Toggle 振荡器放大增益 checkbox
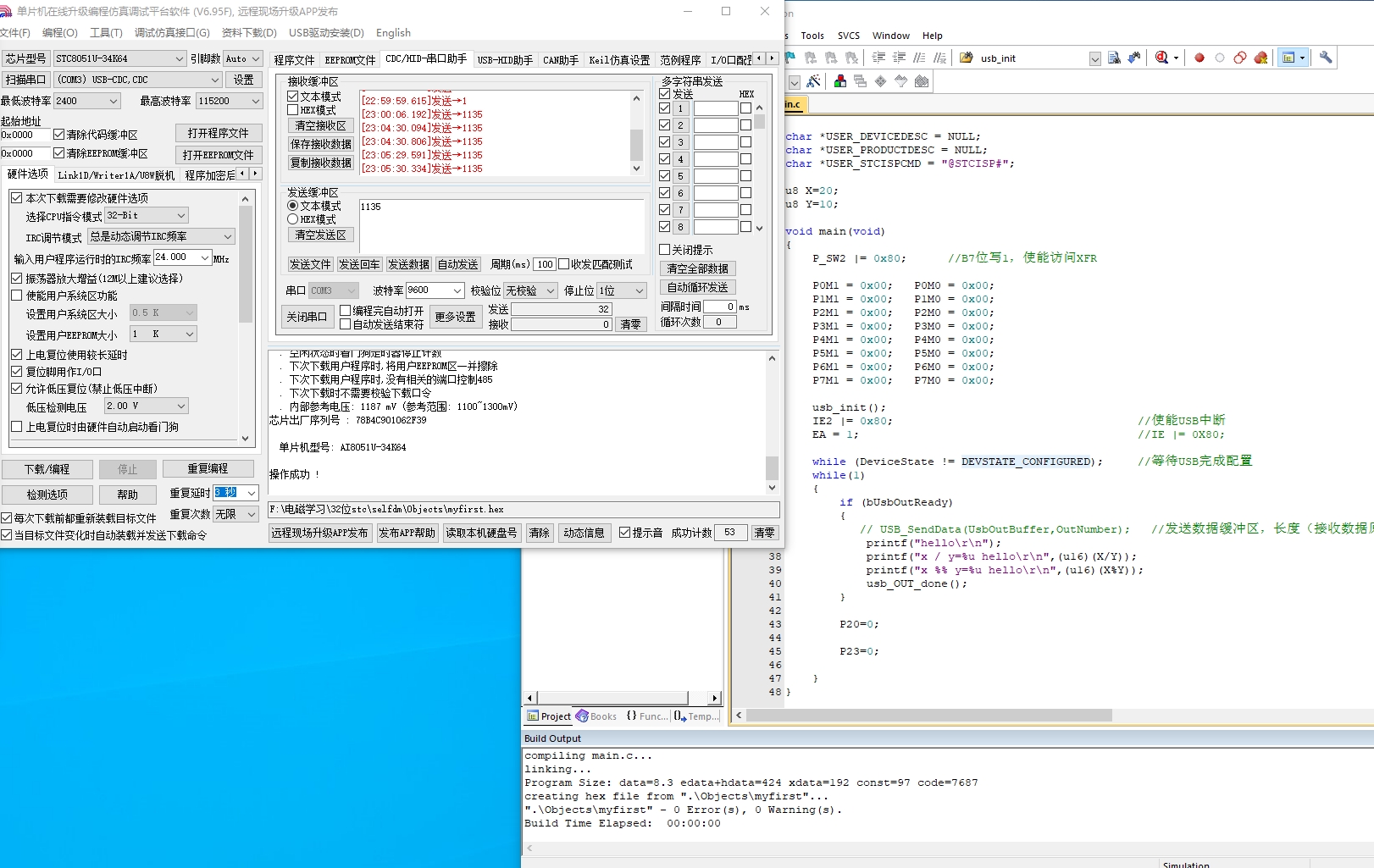This screenshot has height=868, width=1374. point(16,279)
